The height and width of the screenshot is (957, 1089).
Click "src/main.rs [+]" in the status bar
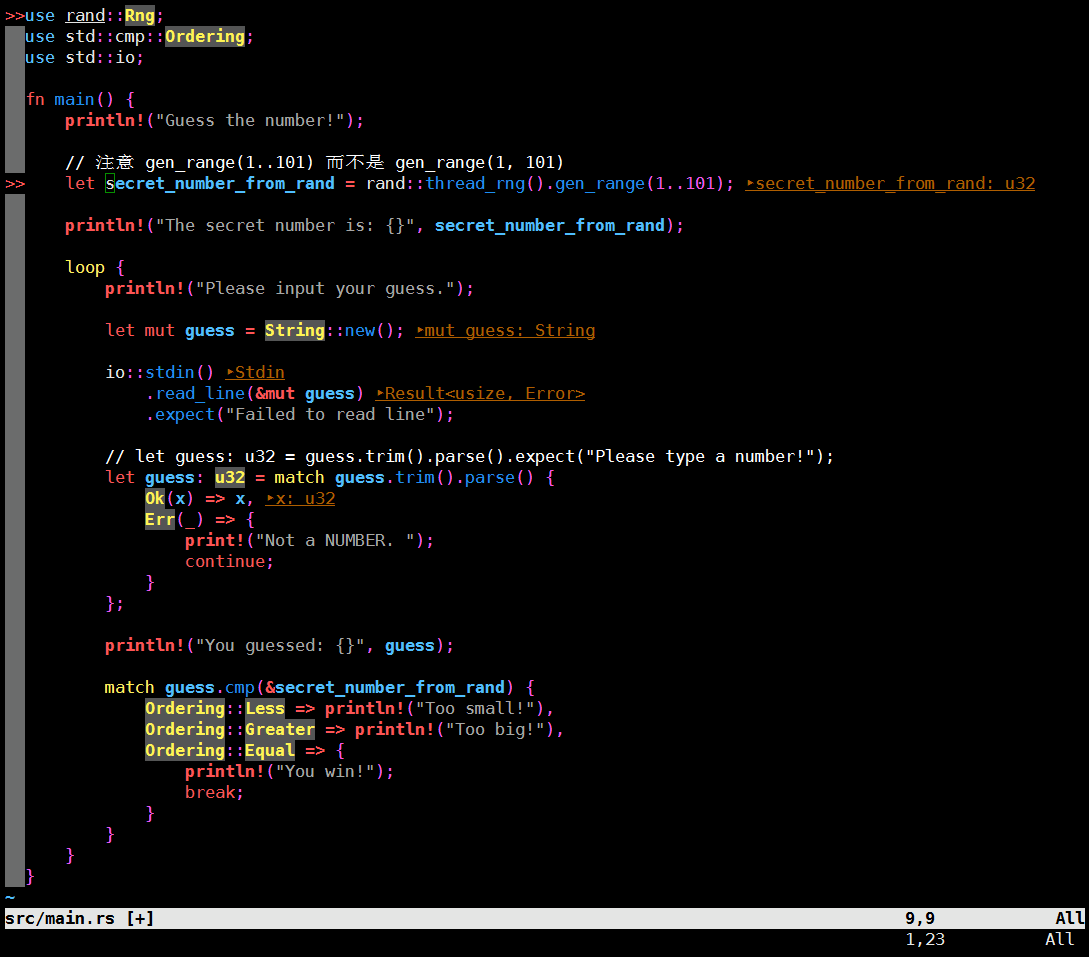coord(77,918)
